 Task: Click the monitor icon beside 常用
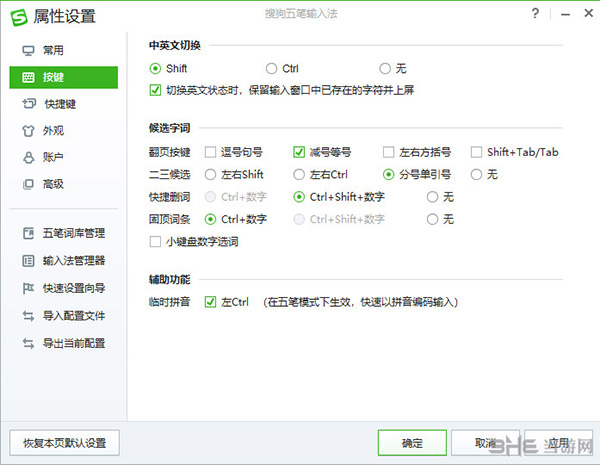coord(28,51)
